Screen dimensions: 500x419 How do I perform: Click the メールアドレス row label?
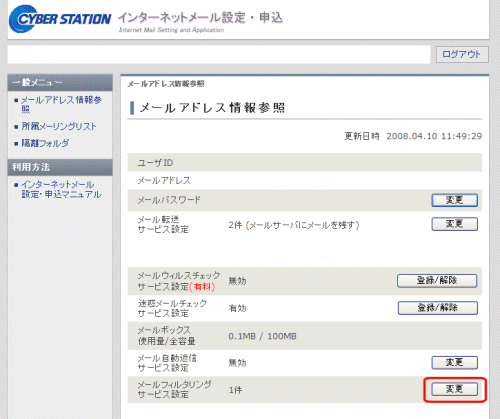pyautogui.click(x=164, y=180)
